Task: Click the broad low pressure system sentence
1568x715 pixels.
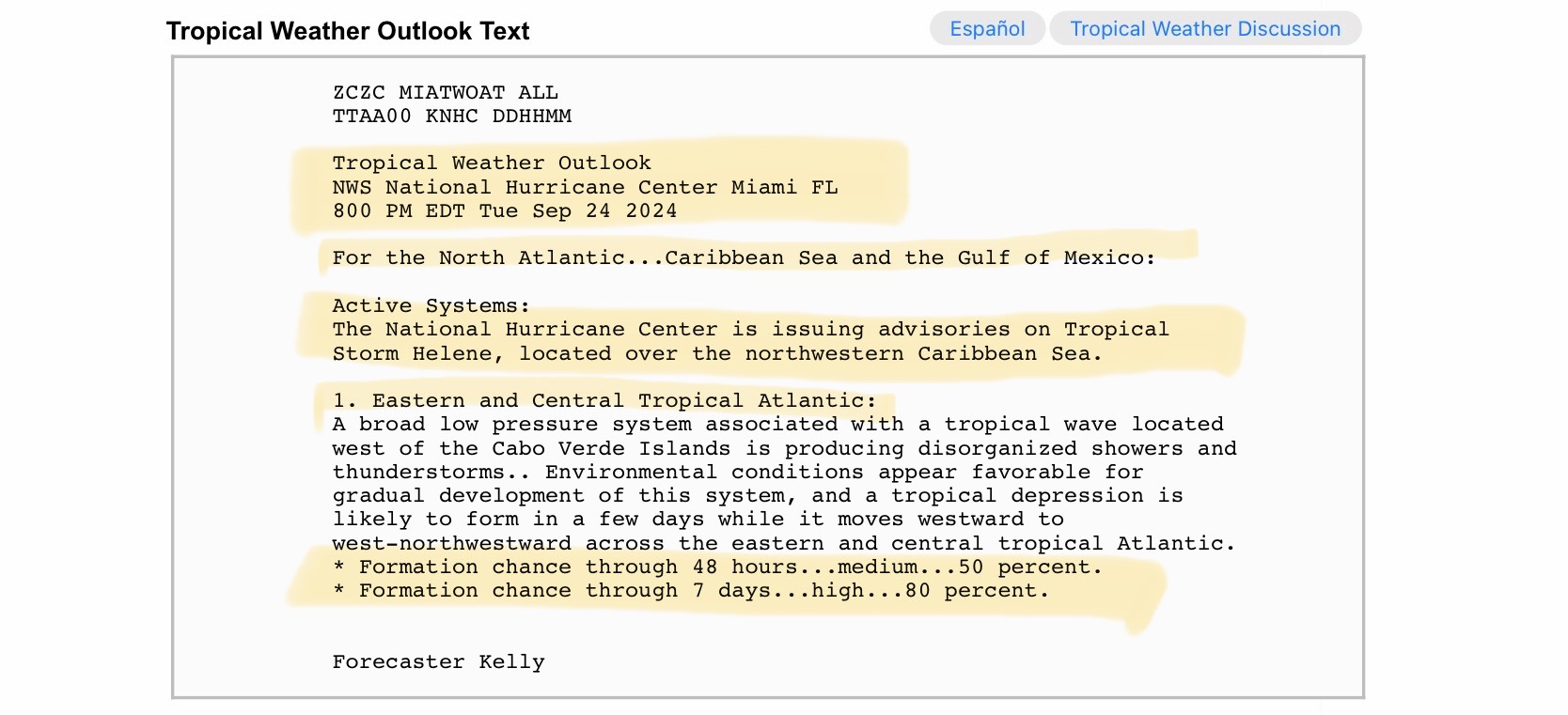Action: click(x=778, y=424)
